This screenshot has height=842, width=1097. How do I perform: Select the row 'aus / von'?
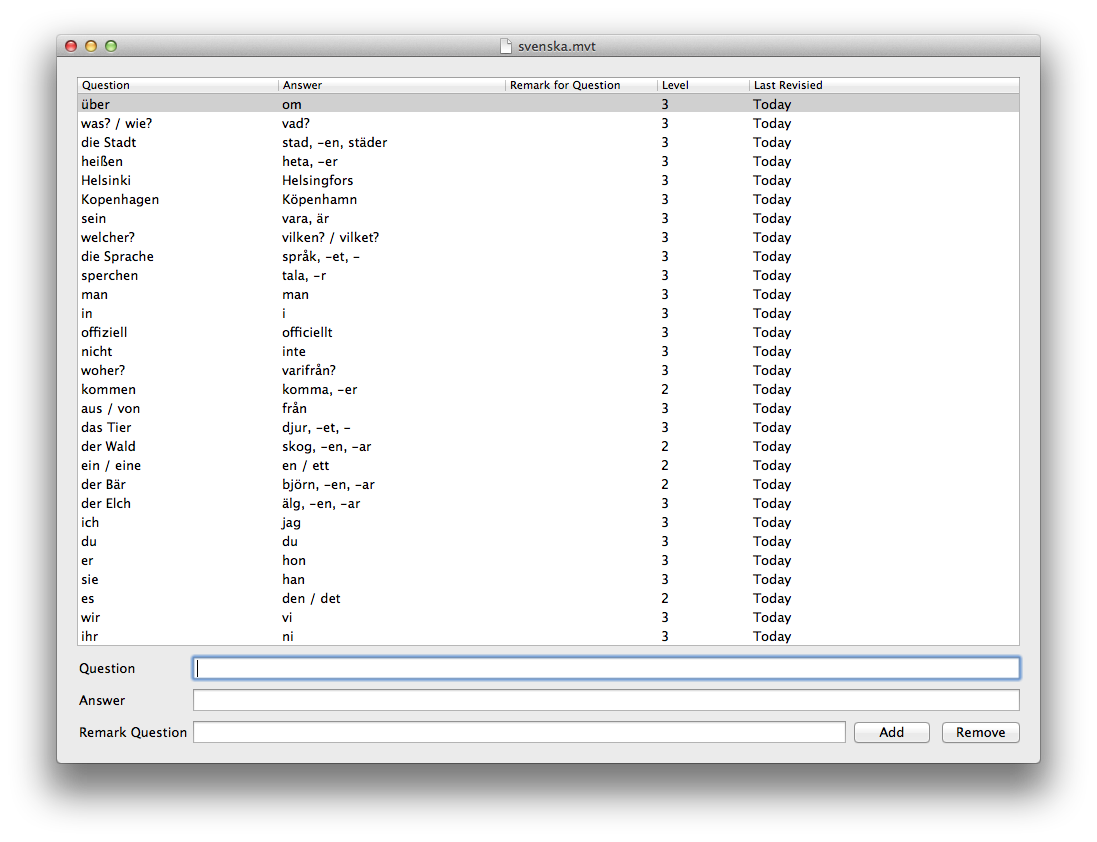click(x=548, y=408)
